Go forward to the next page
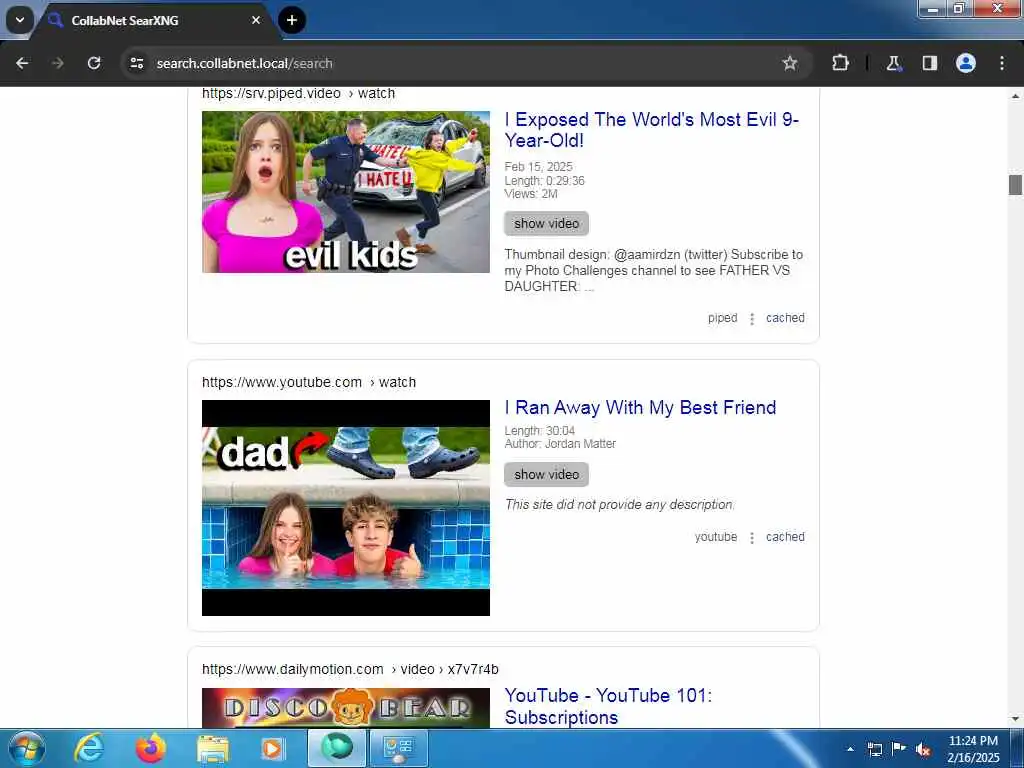The image size is (1024, 768). coord(57,63)
